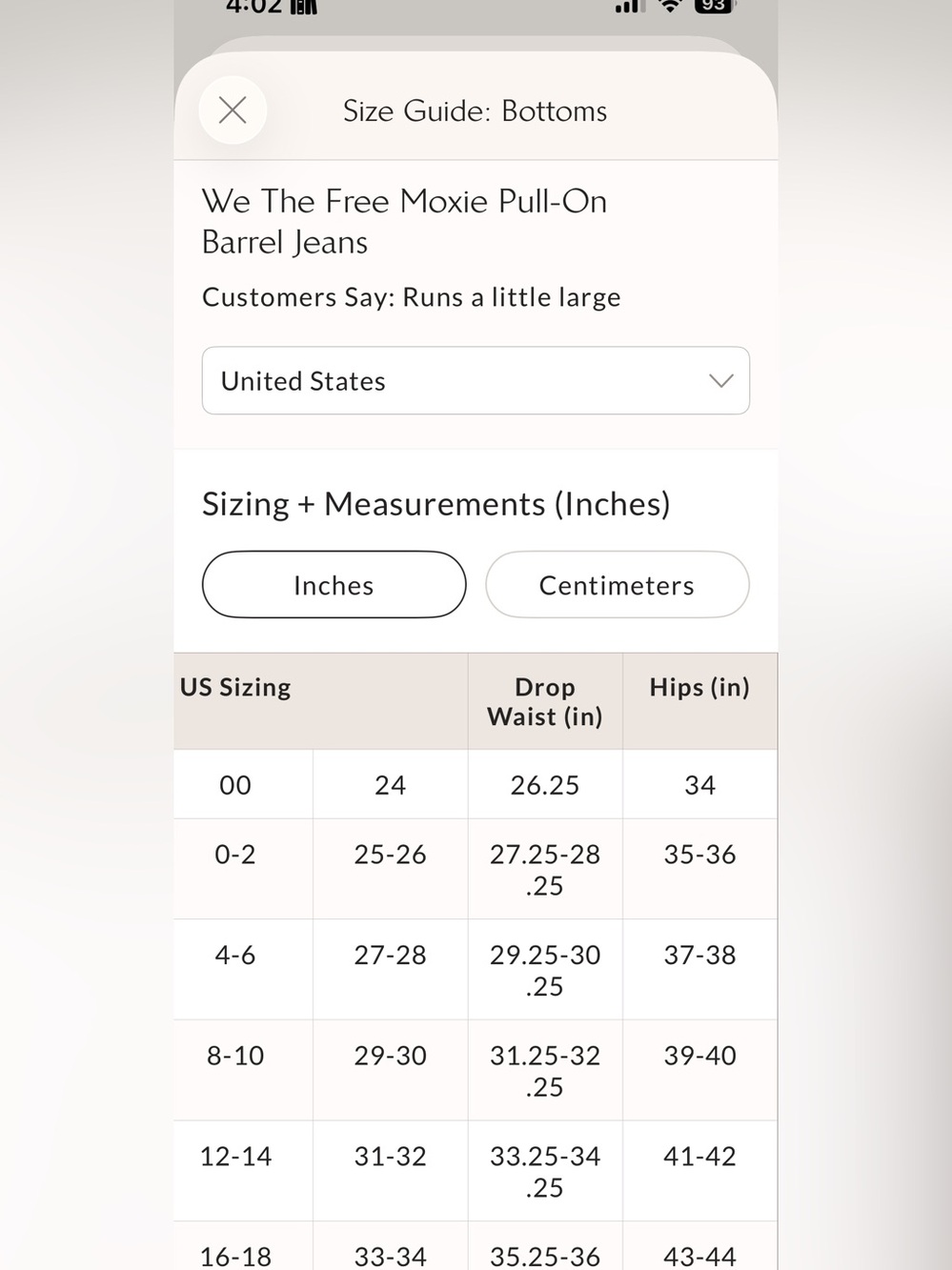Screen dimensions: 952x1270
Task: Expand country list using chevron arrow
Action: [721, 381]
